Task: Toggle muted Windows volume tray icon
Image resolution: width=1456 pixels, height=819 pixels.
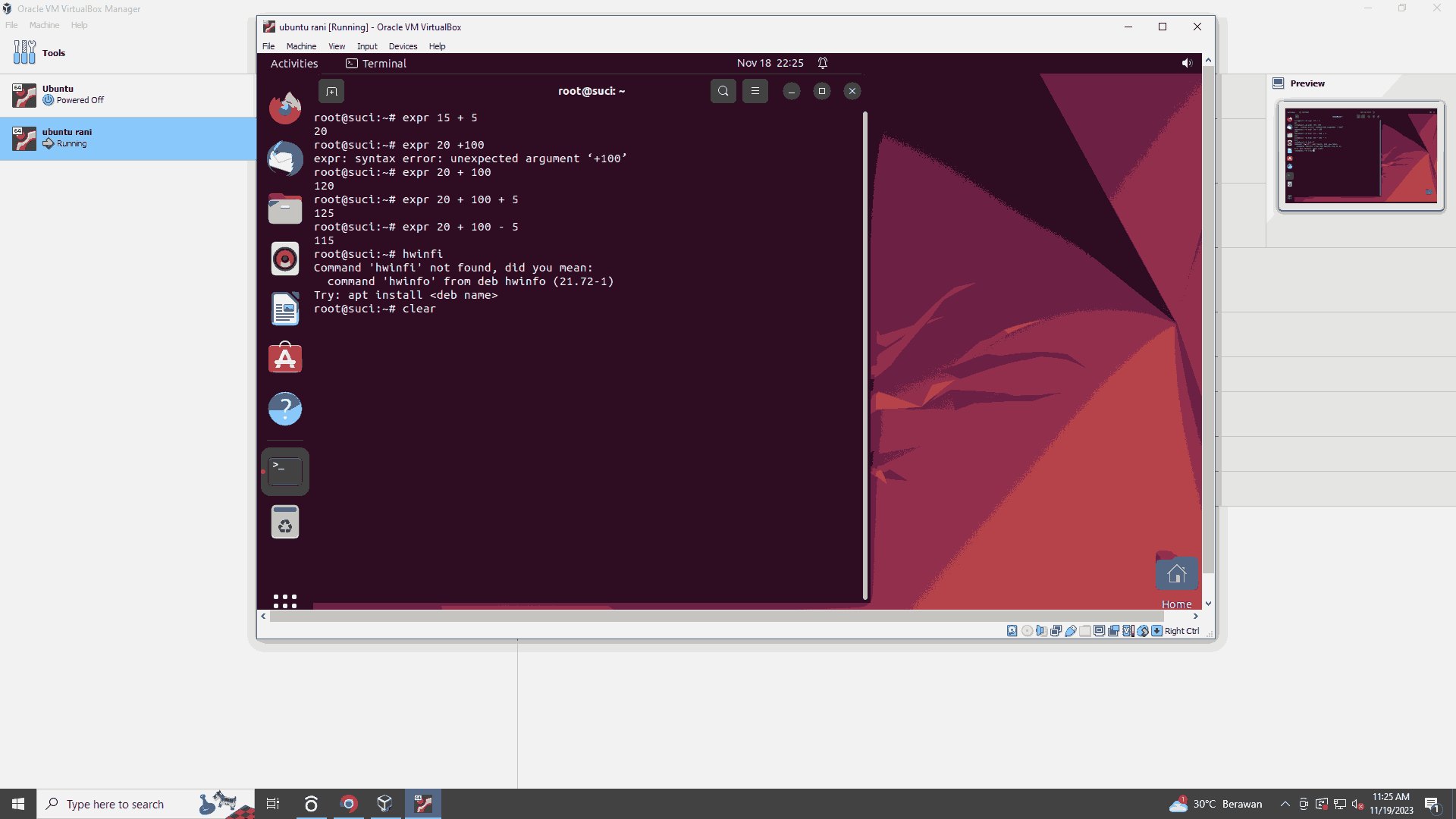Action: pos(1357,804)
